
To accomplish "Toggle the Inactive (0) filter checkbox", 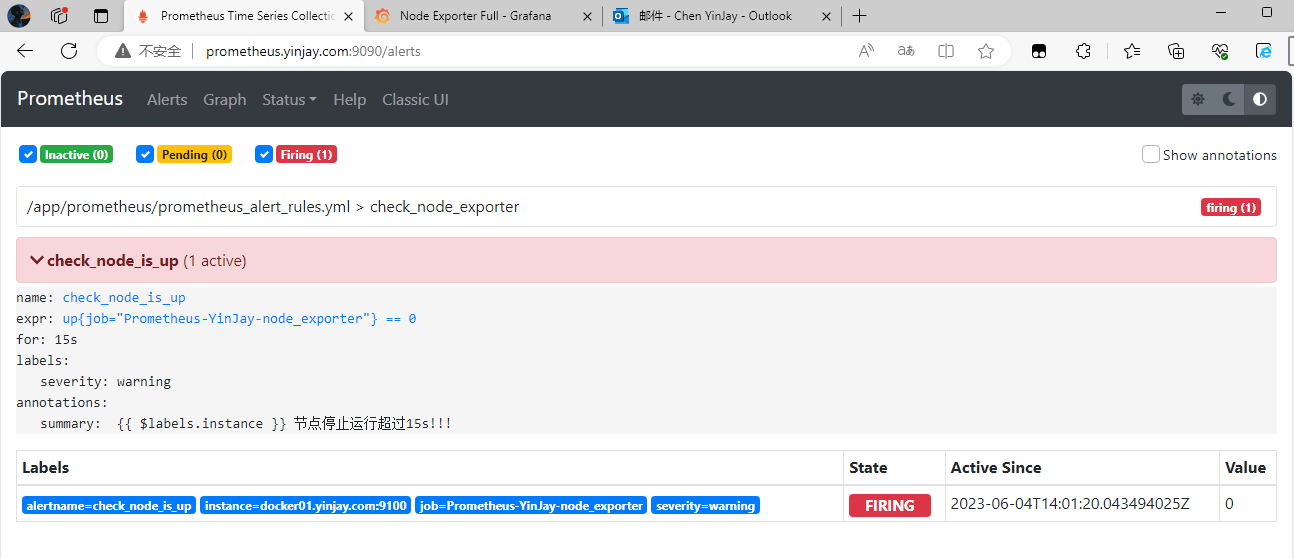I will (28, 154).
